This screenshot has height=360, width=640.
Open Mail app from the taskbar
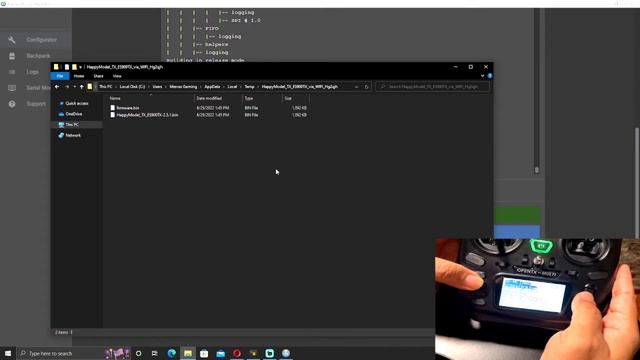[220, 353]
